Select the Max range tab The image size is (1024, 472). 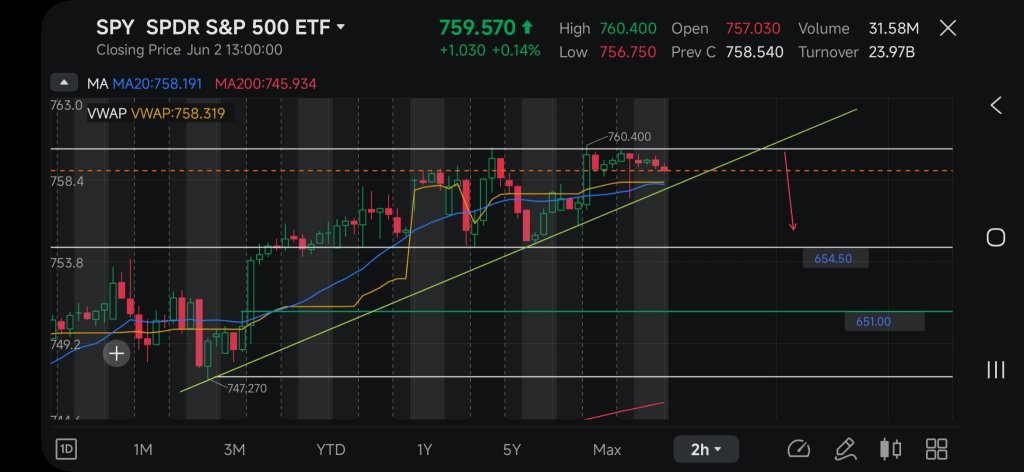(607, 449)
